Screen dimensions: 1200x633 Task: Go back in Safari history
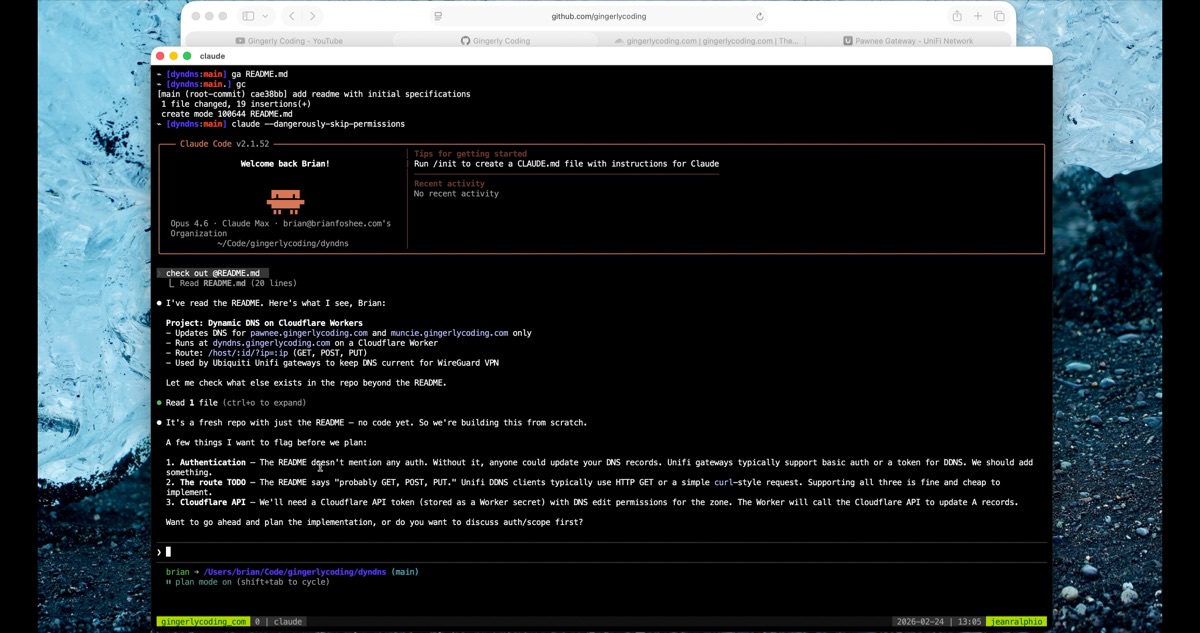[x=292, y=16]
